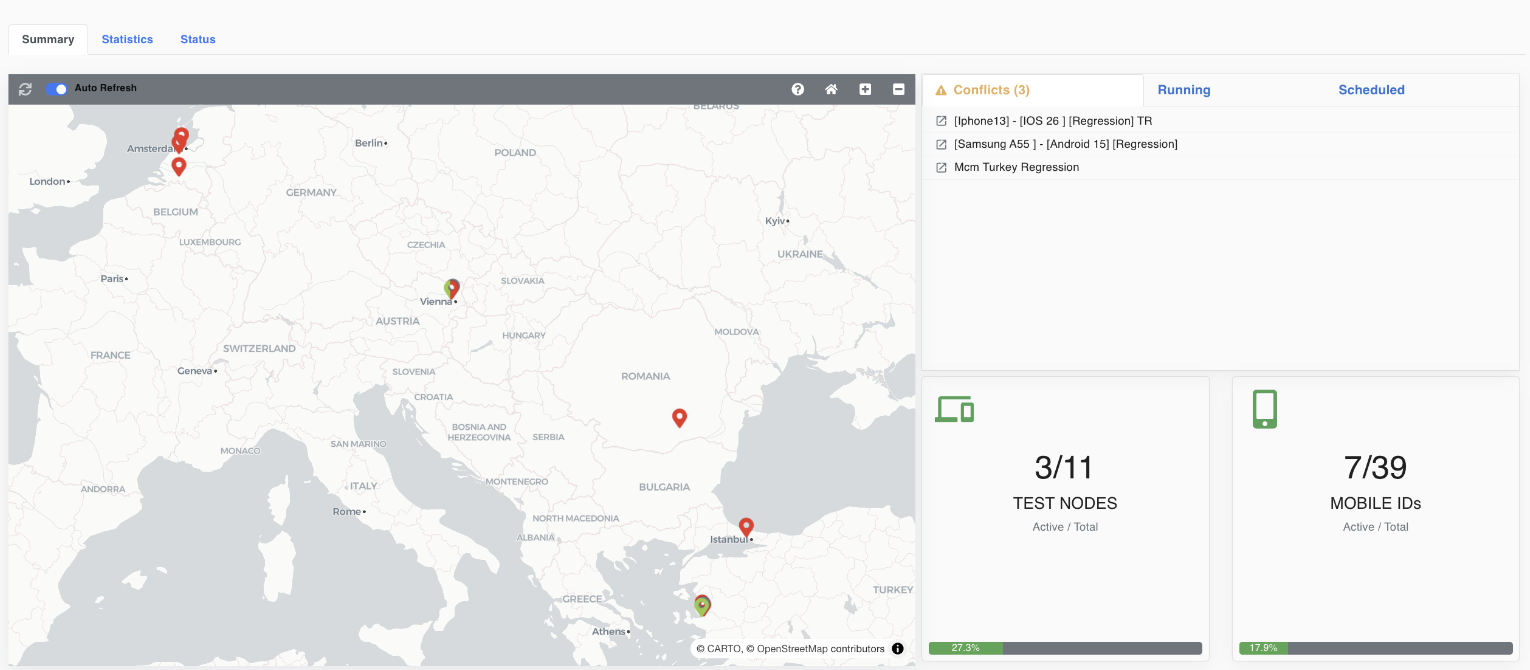Select the [Samsung A55 ] - [Android 15] conflict
Image resolution: width=1530 pixels, height=670 pixels.
pos(1066,144)
